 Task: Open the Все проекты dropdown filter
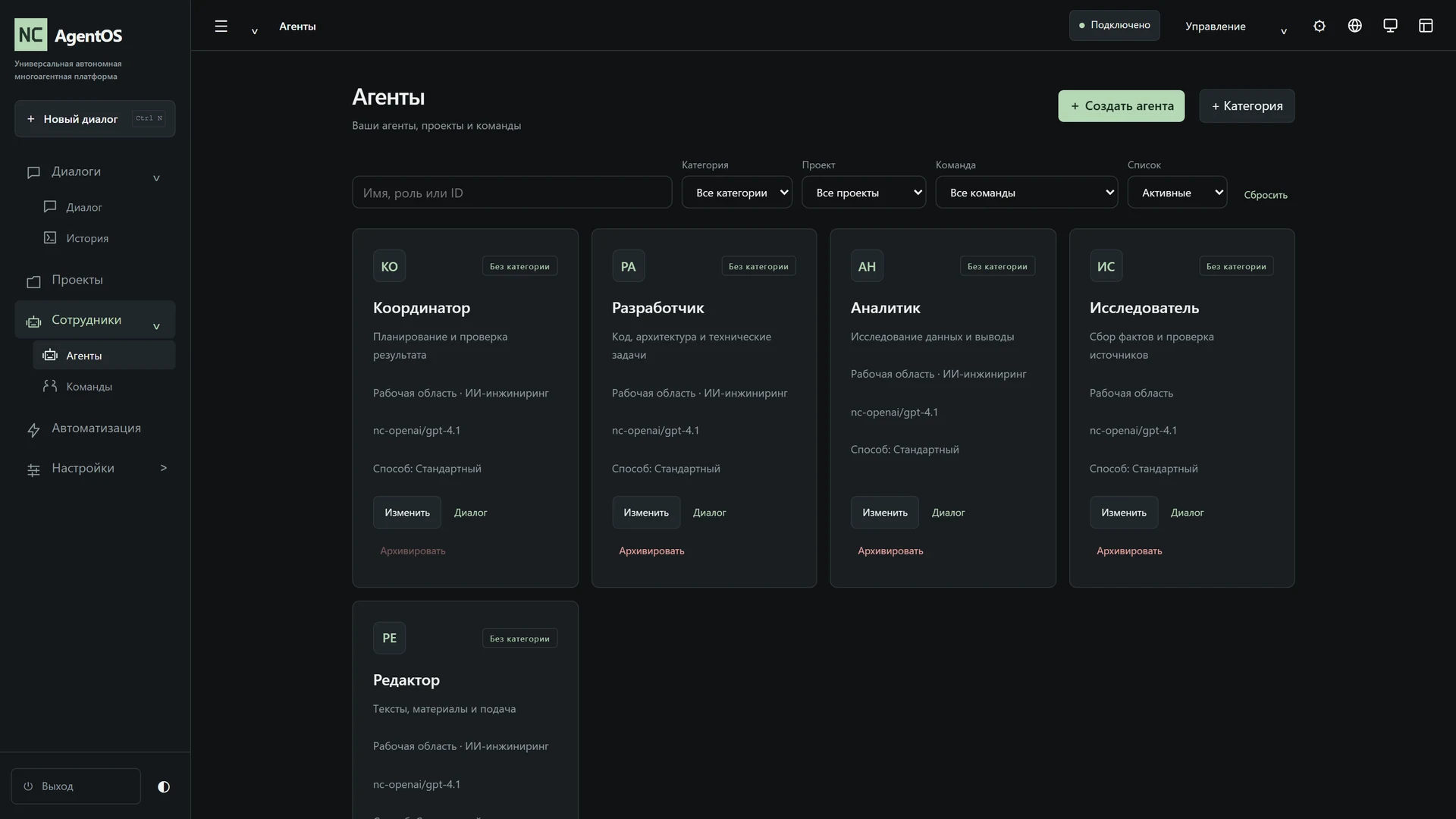(x=863, y=193)
